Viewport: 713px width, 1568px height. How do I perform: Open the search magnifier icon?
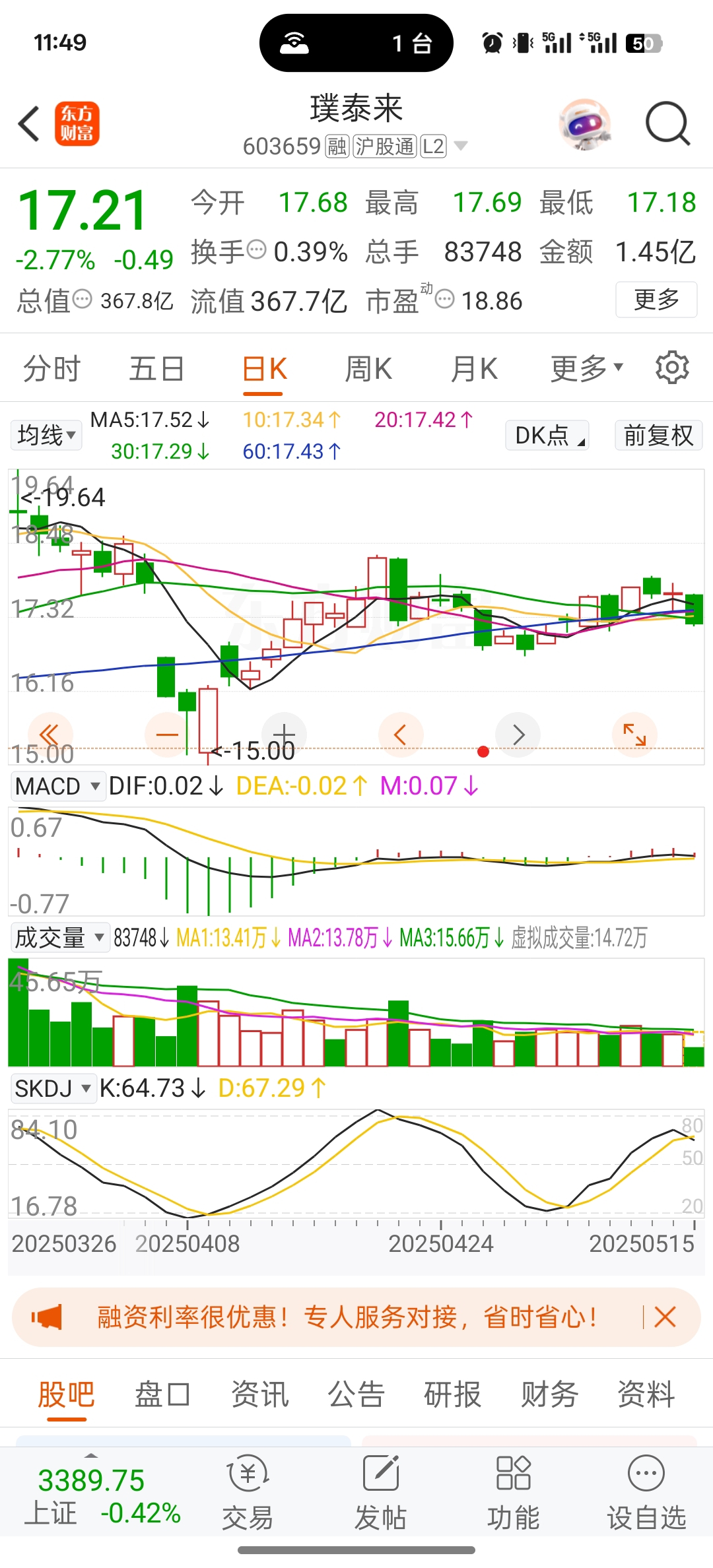[x=667, y=123]
